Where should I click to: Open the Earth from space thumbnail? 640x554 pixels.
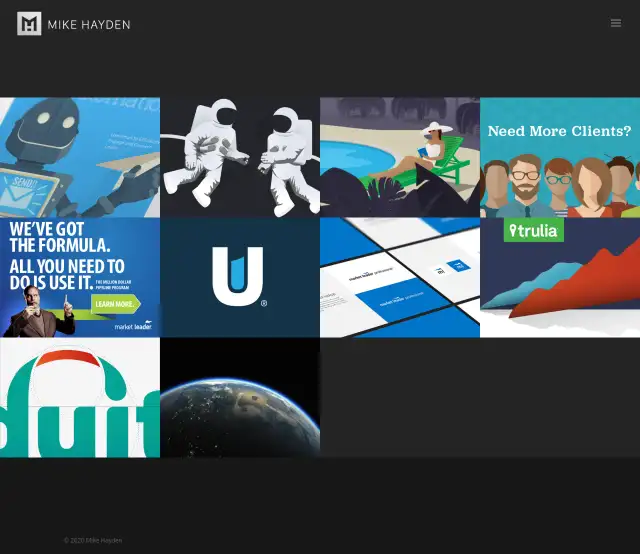(x=240, y=397)
